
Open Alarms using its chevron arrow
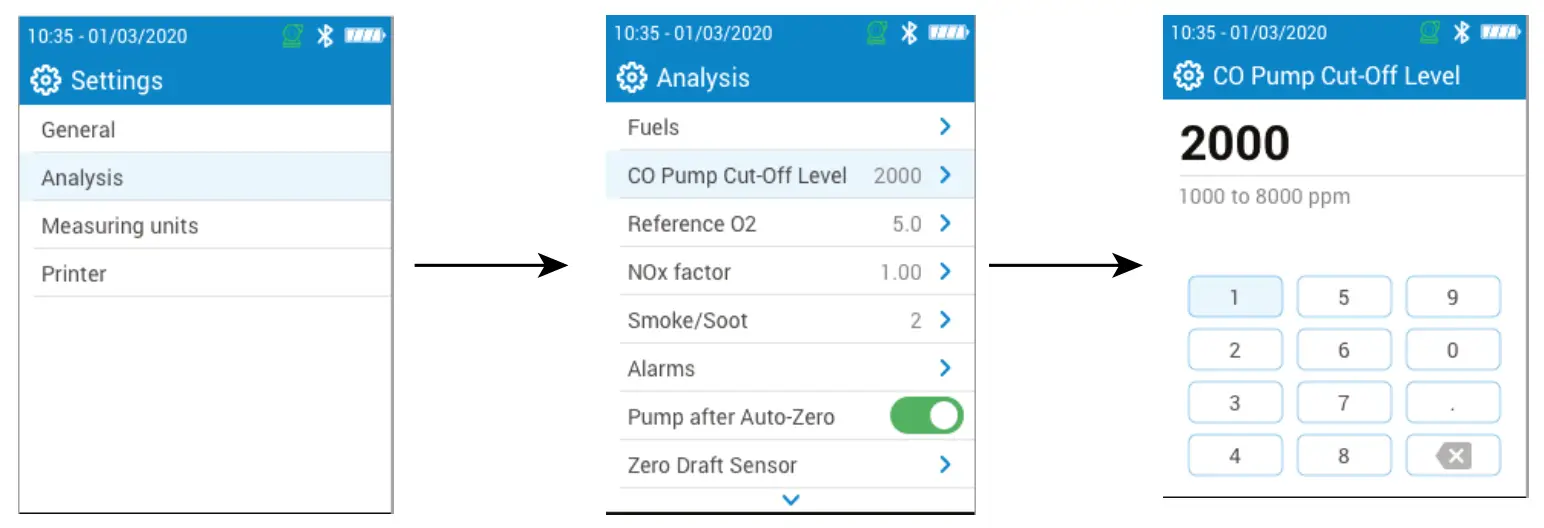click(945, 369)
